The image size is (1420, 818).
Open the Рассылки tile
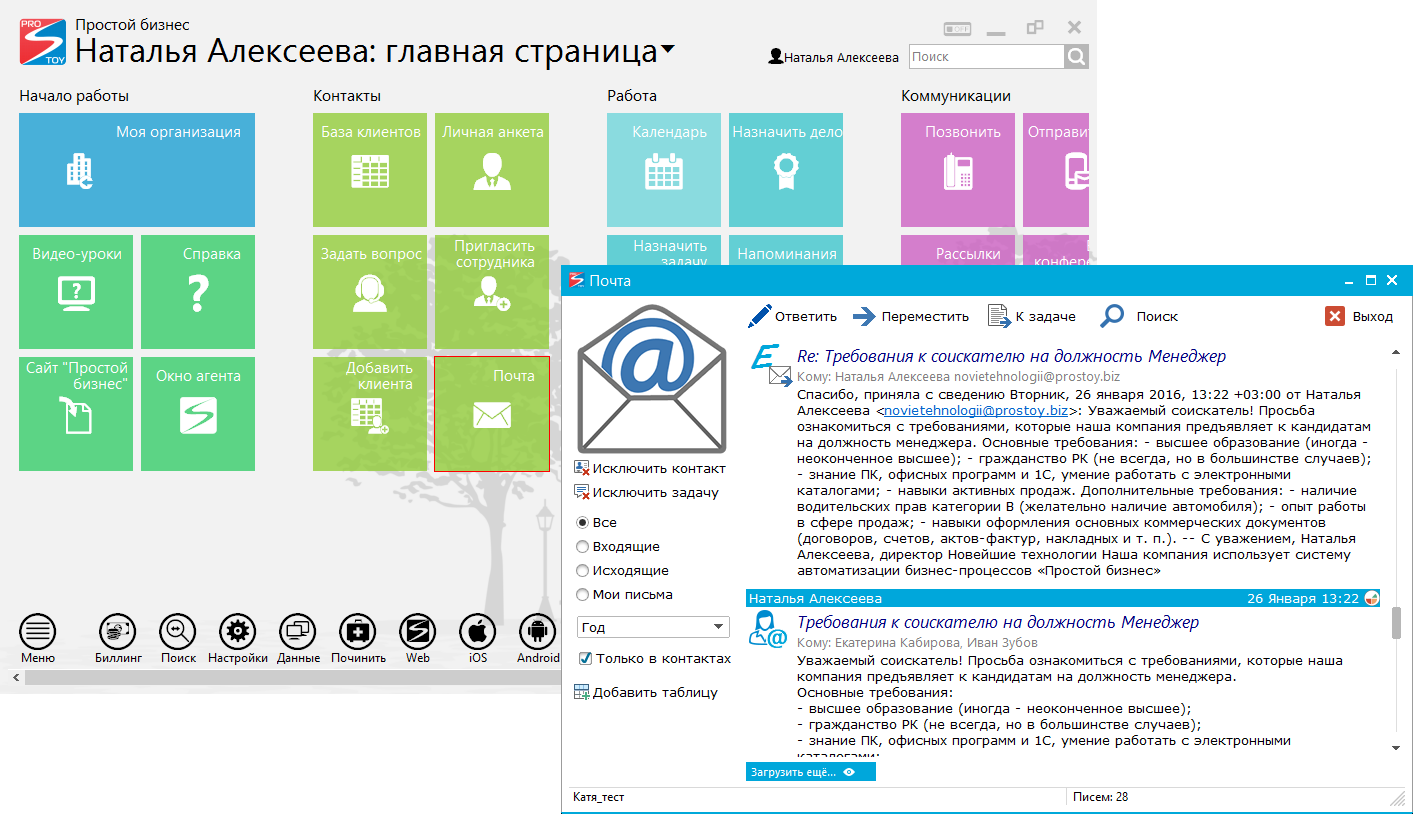pyautogui.click(x=958, y=251)
